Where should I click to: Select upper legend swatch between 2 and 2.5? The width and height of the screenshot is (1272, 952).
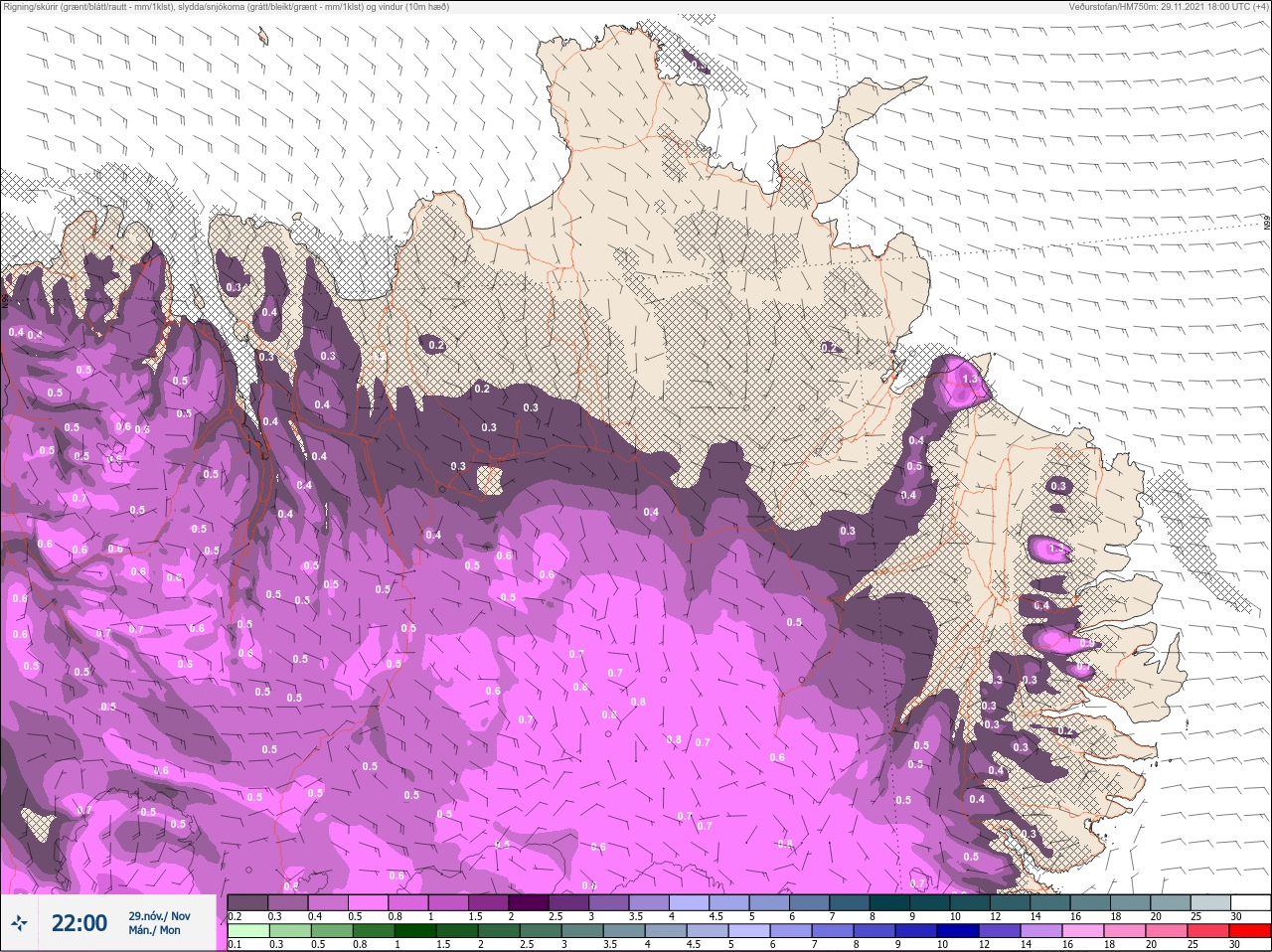529,902
